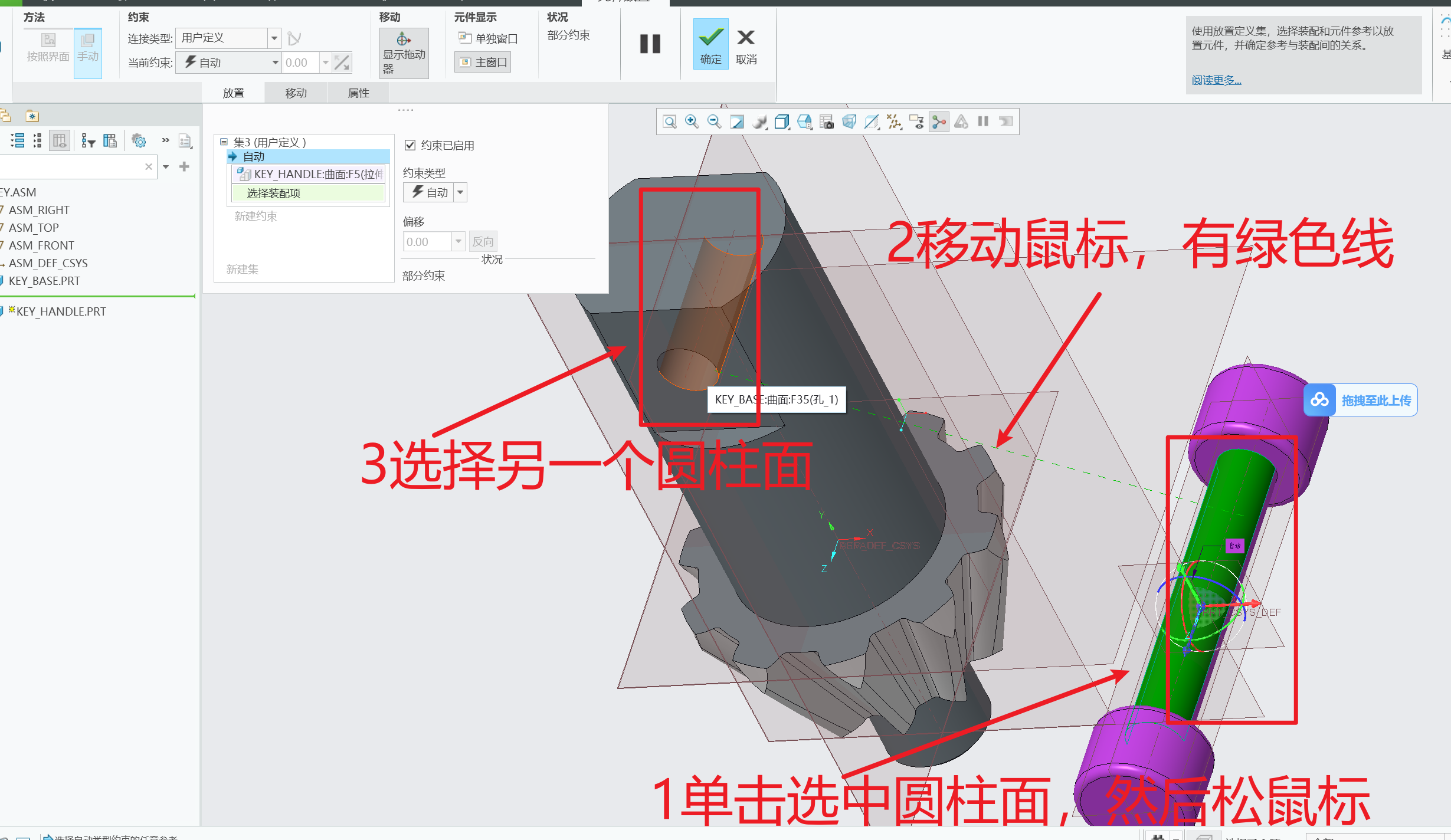1451x840 pixels.
Task: Collapse the 集3 (用户定义) tree node
Action: click(223, 142)
